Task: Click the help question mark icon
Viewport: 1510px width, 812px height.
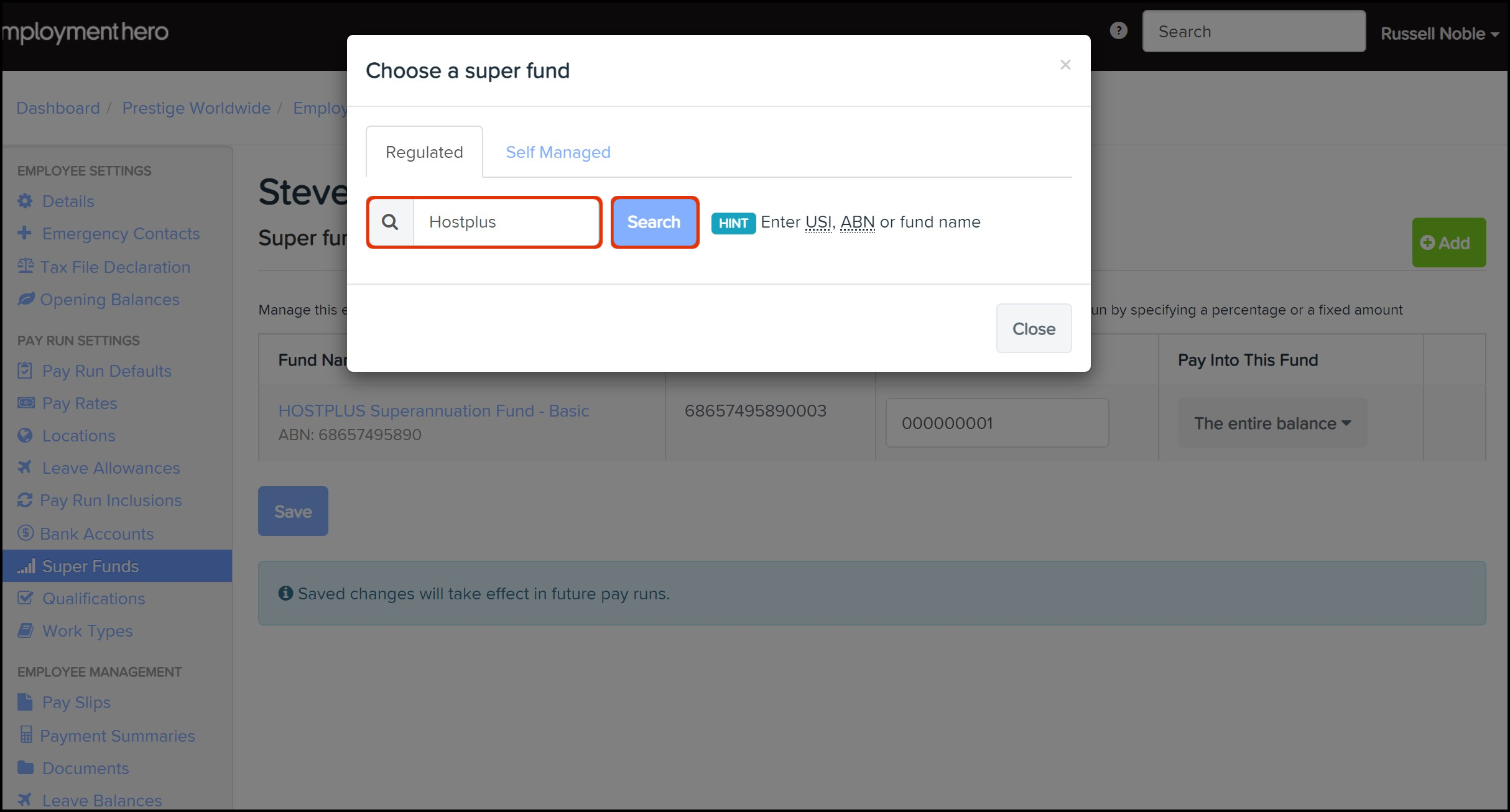Action: point(1118,31)
